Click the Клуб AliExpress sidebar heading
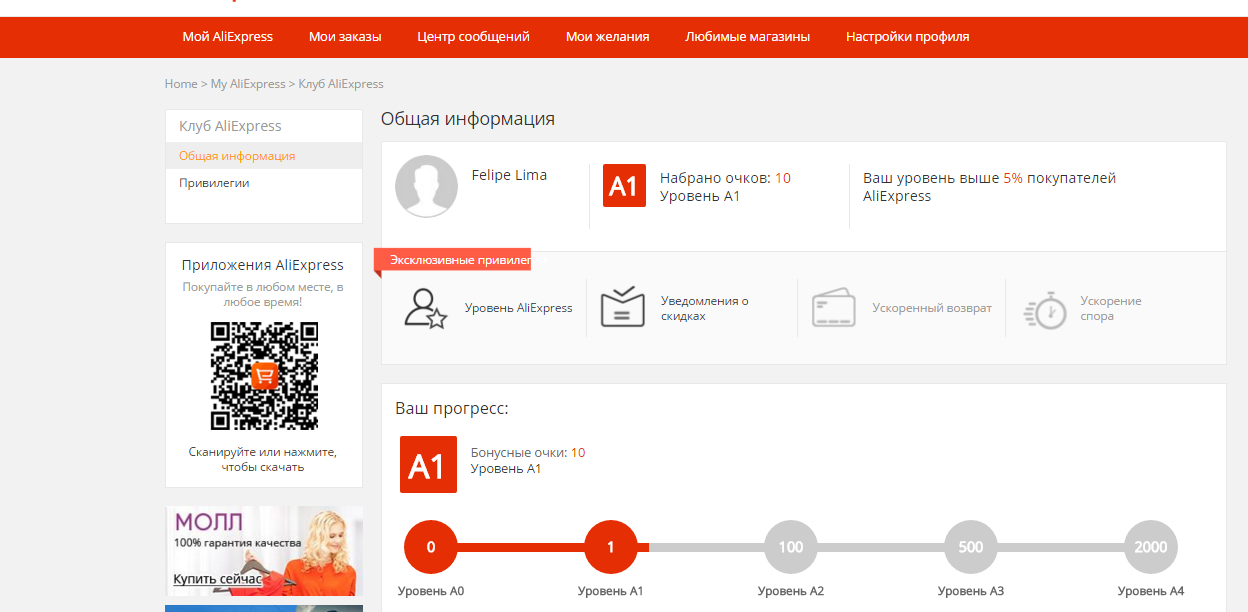This screenshot has width=1248, height=612. [230, 126]
